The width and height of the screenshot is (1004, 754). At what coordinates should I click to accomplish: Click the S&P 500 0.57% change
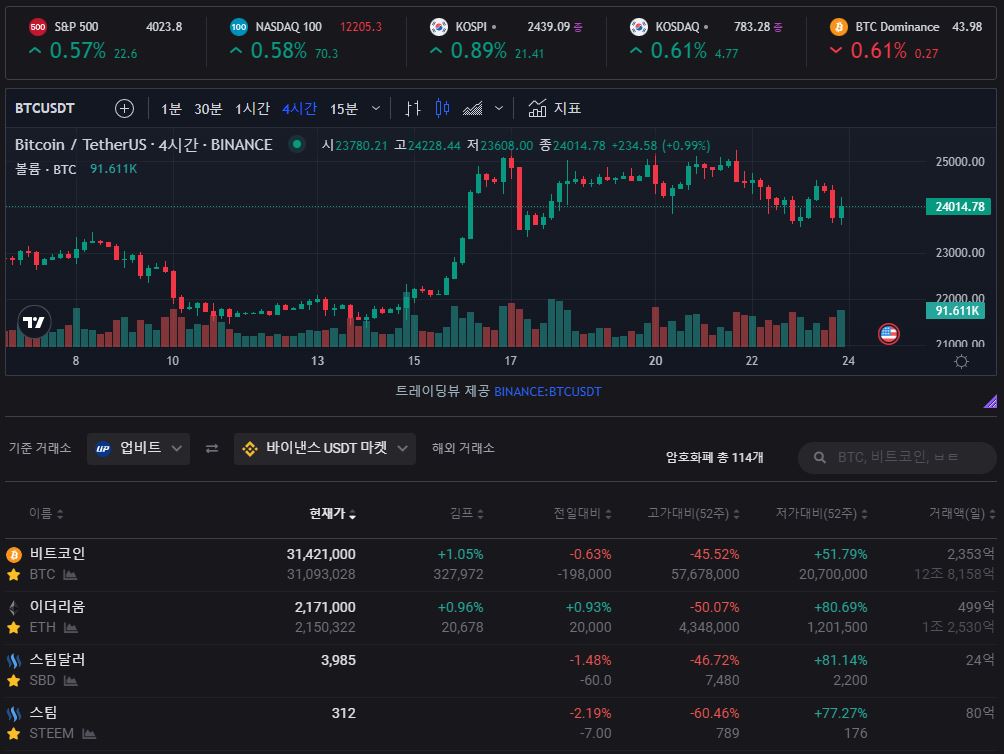(x=77, y=51)
